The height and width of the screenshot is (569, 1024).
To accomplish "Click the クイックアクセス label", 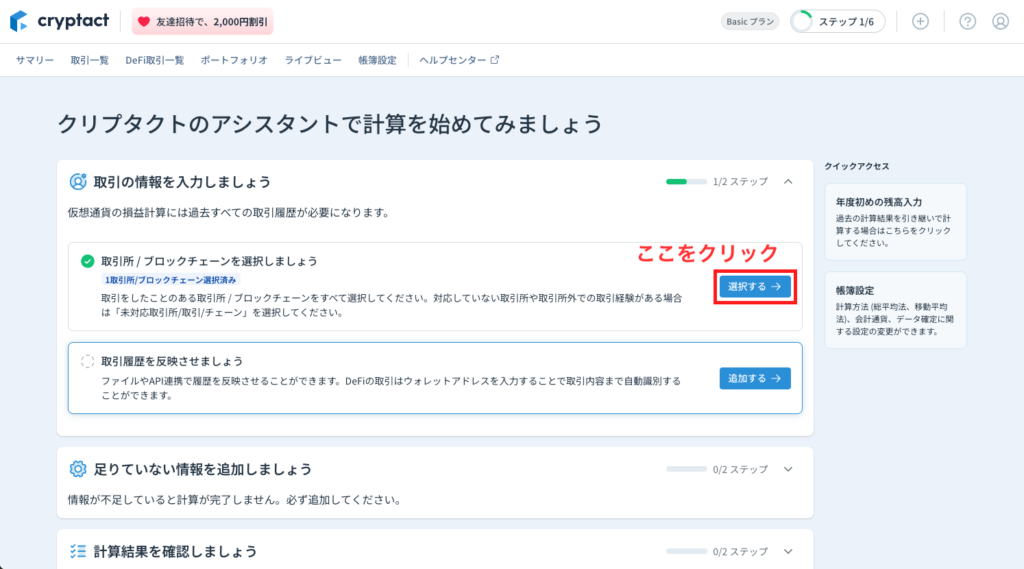I will tap(856, 166).
